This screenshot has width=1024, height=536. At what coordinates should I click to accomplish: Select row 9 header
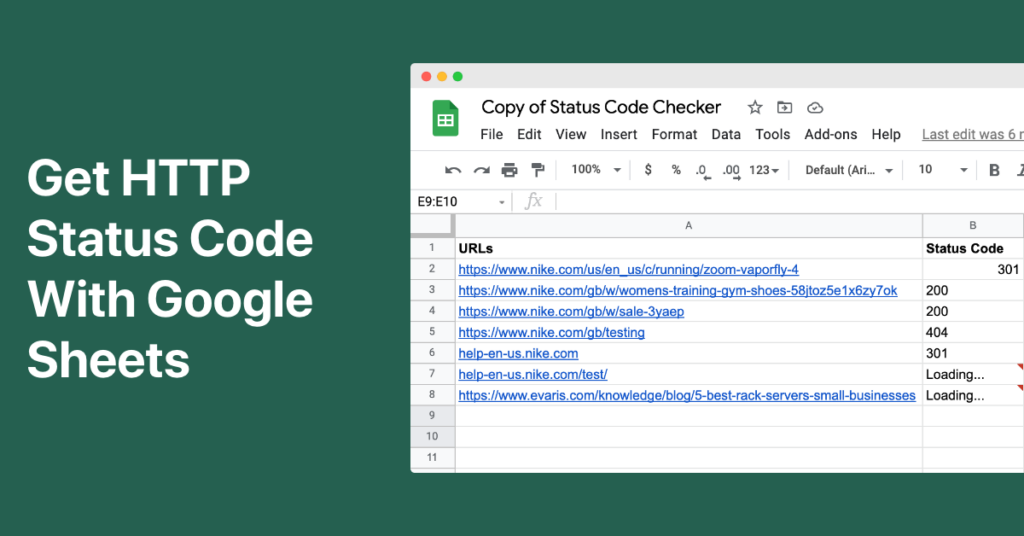click(432, 415)
